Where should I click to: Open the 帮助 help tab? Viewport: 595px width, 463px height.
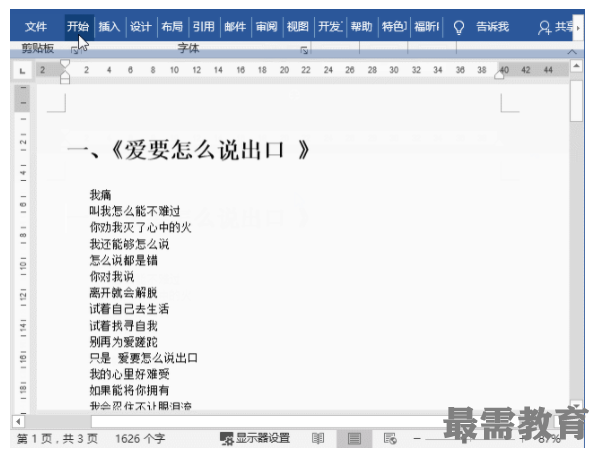pyautogui.click(x=361, y=27)
